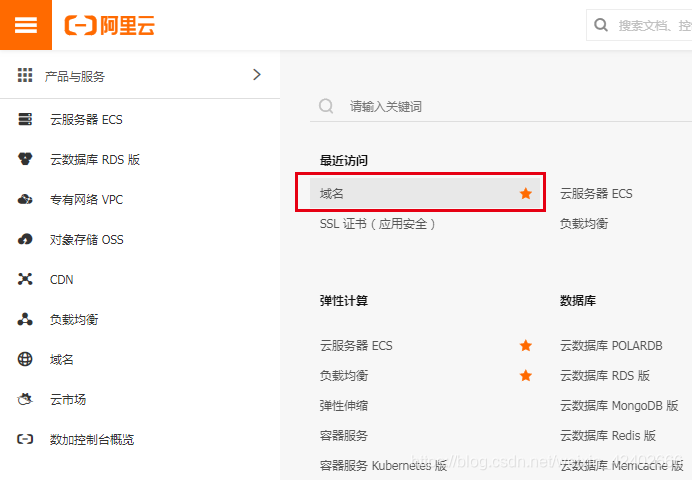
Task: Open 域名 under recently visited
Action: (x=425, y=193)
